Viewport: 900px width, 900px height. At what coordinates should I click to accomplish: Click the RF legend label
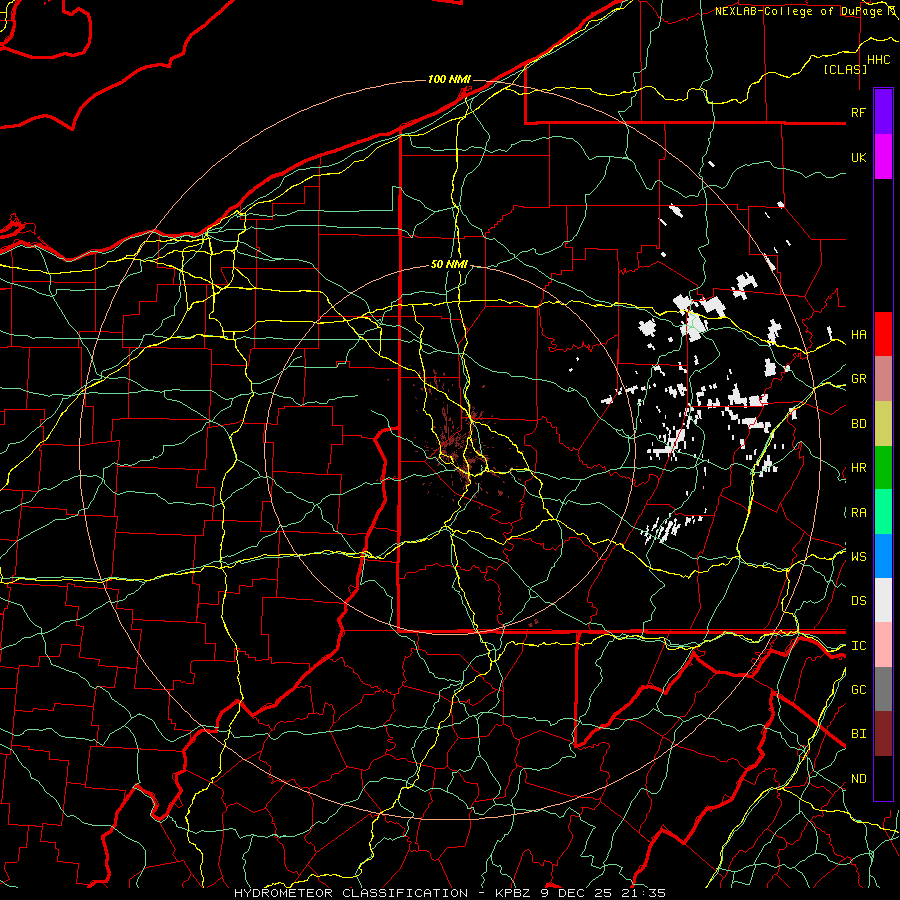click(858, 112)
